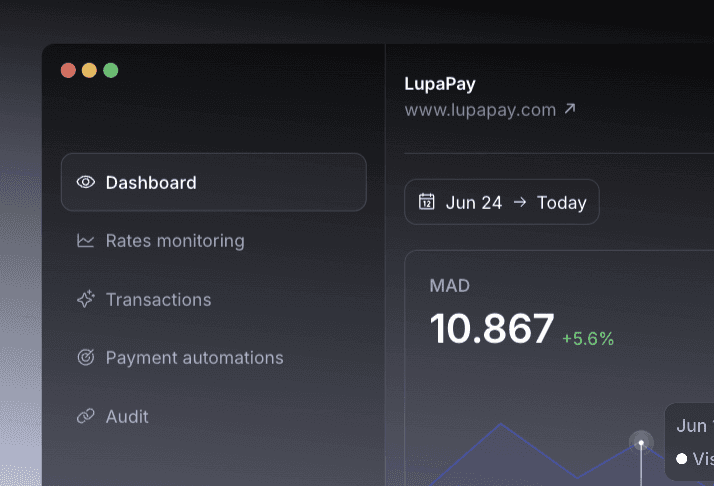Click the external link arrow after lupapay.com

coord(570,109)
